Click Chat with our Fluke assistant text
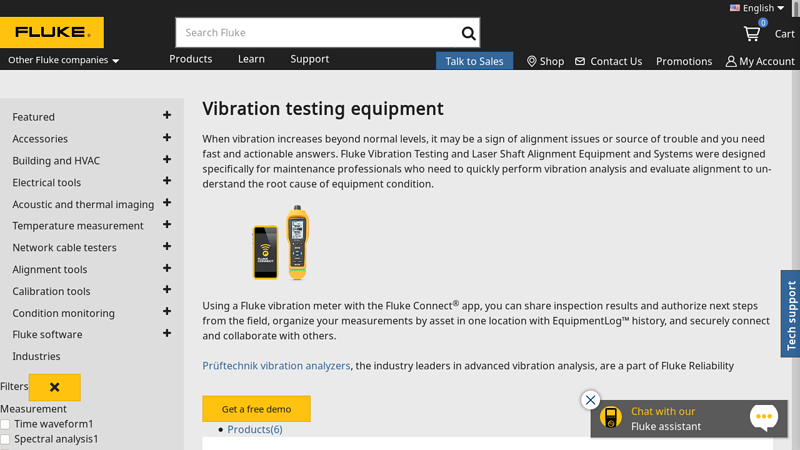800x450 pixels. (x=666, y=419)
